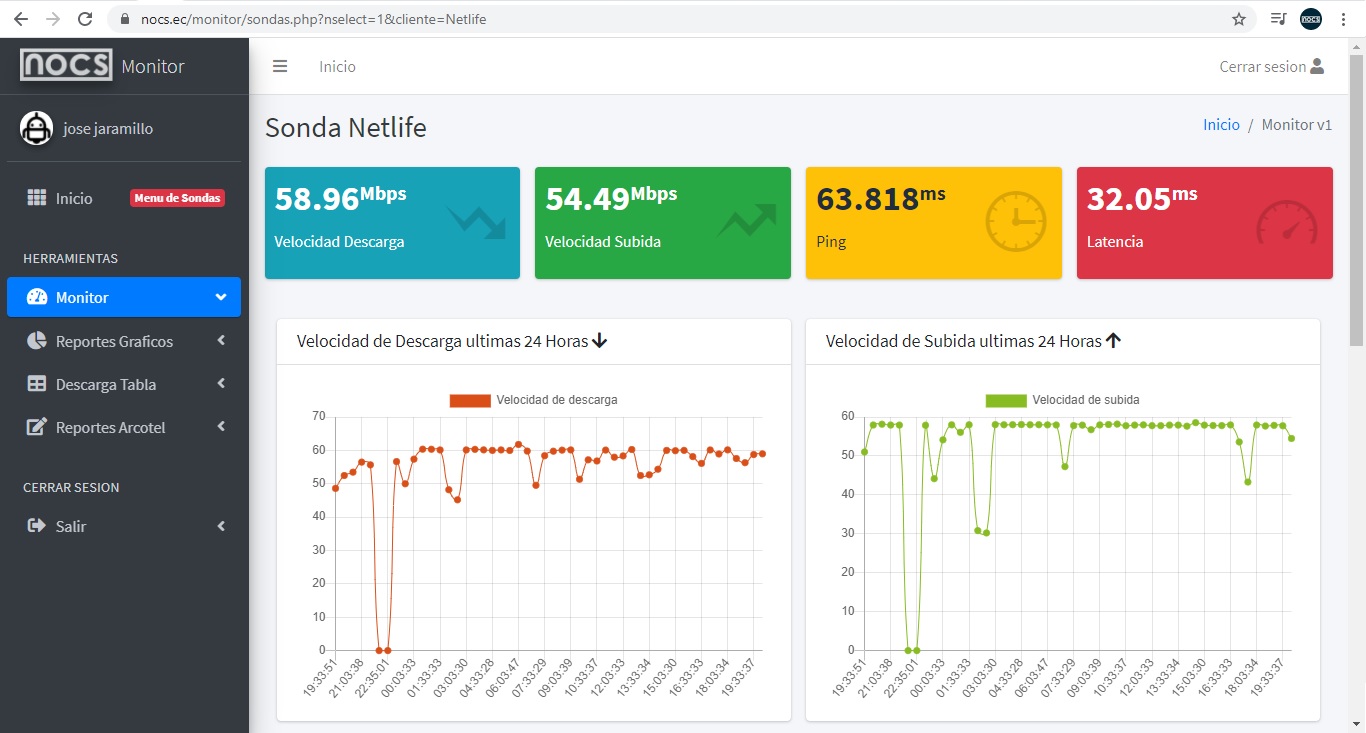The image size is (1366, 733).
Task: Bookmark this page with the star icon
Action: (1239, 19)
